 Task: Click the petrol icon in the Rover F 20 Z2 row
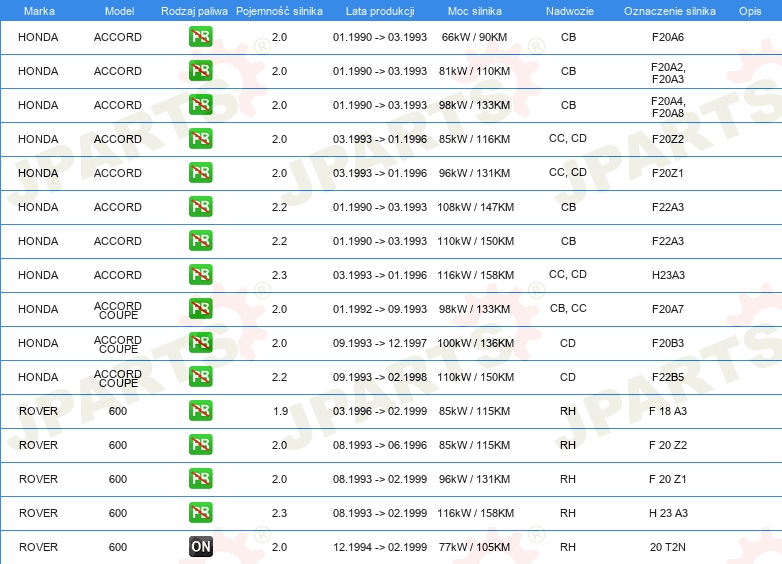(200, 444)
